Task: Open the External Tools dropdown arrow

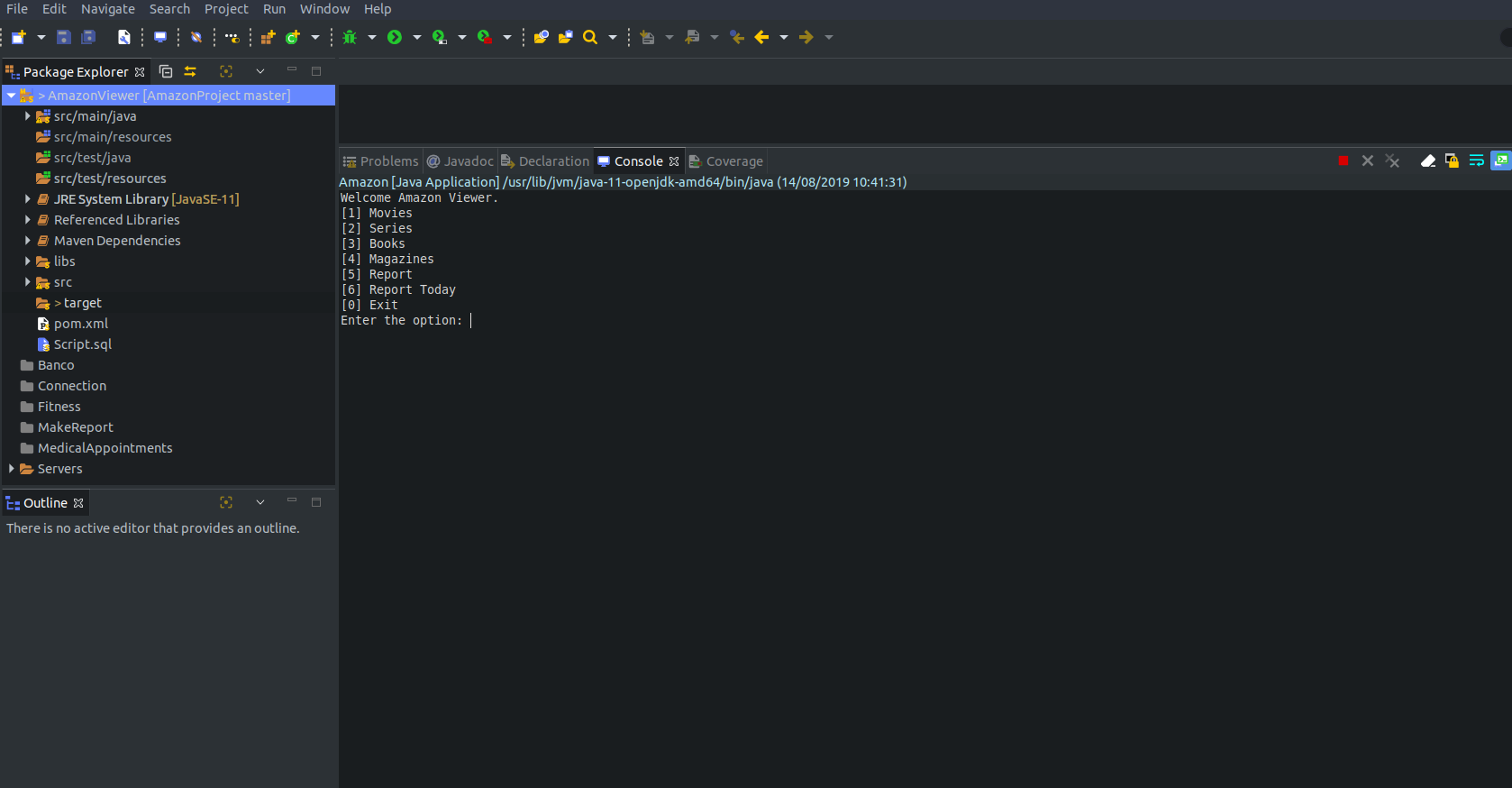Action: (x=507, y=37)
